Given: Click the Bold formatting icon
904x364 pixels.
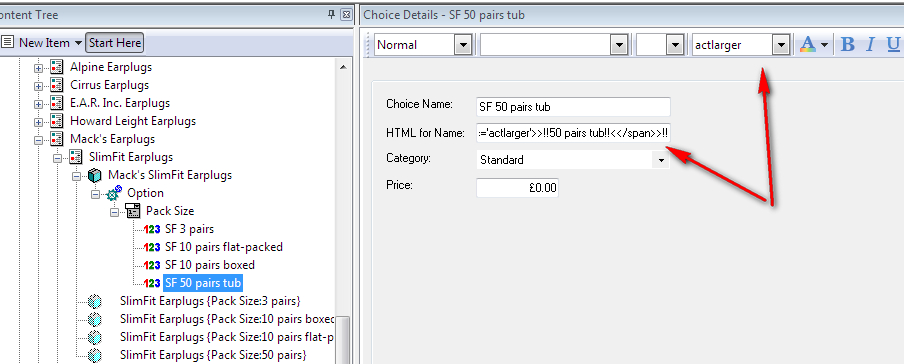Looking at the screenshot, I should click(848, 44).
